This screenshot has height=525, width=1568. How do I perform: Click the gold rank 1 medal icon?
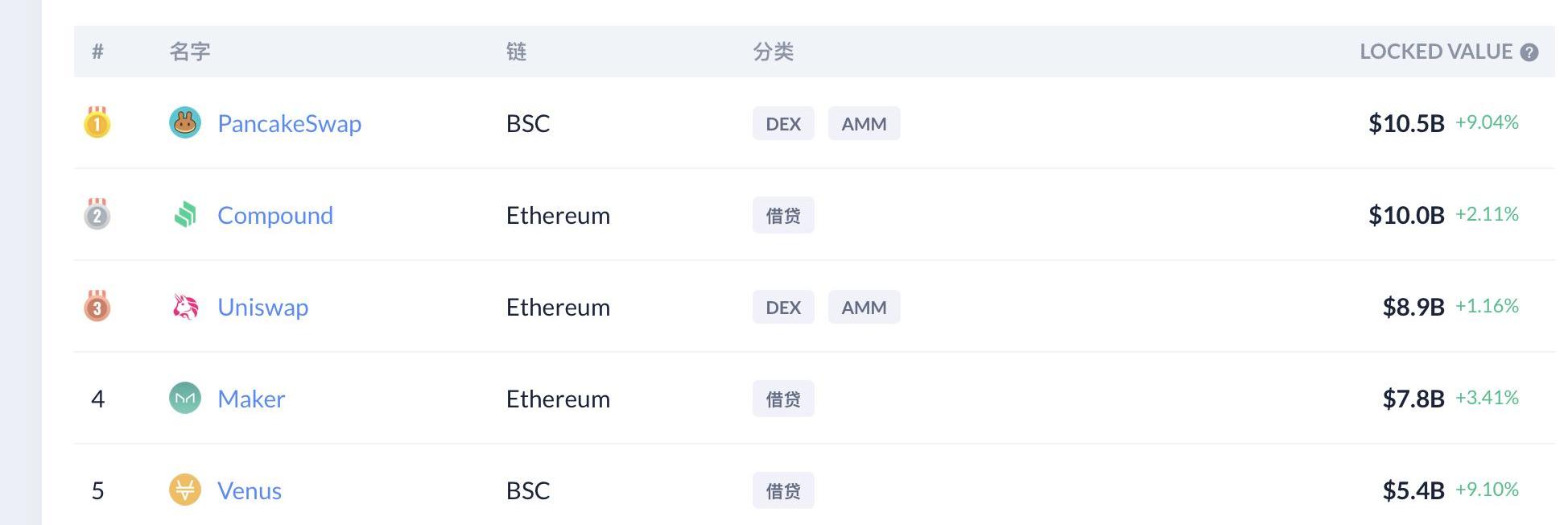tap(97, 122)
